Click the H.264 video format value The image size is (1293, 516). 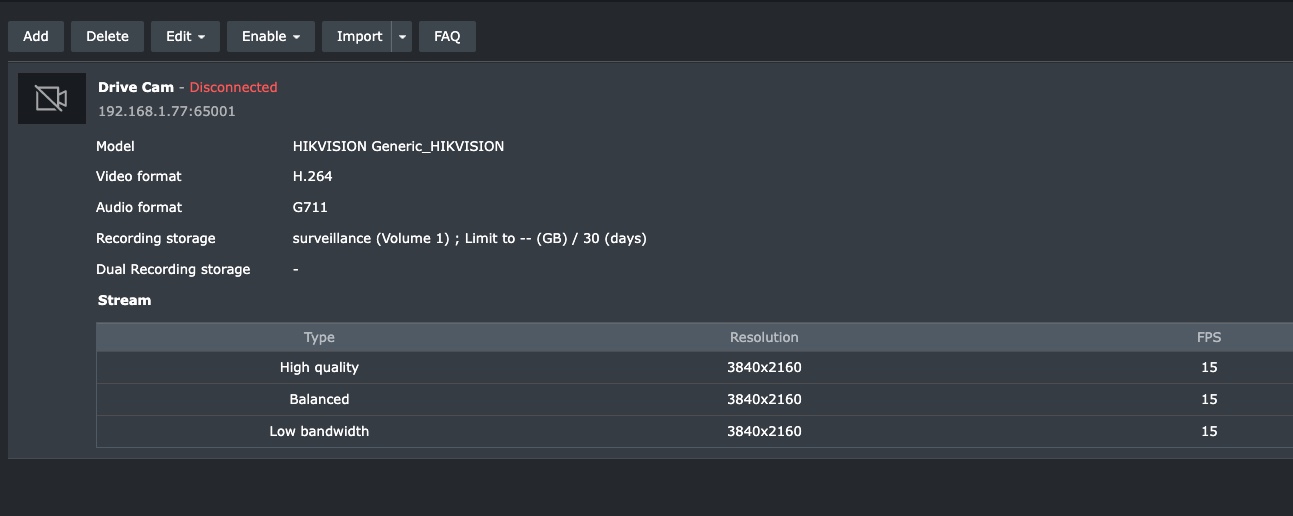tap(312, 176)
